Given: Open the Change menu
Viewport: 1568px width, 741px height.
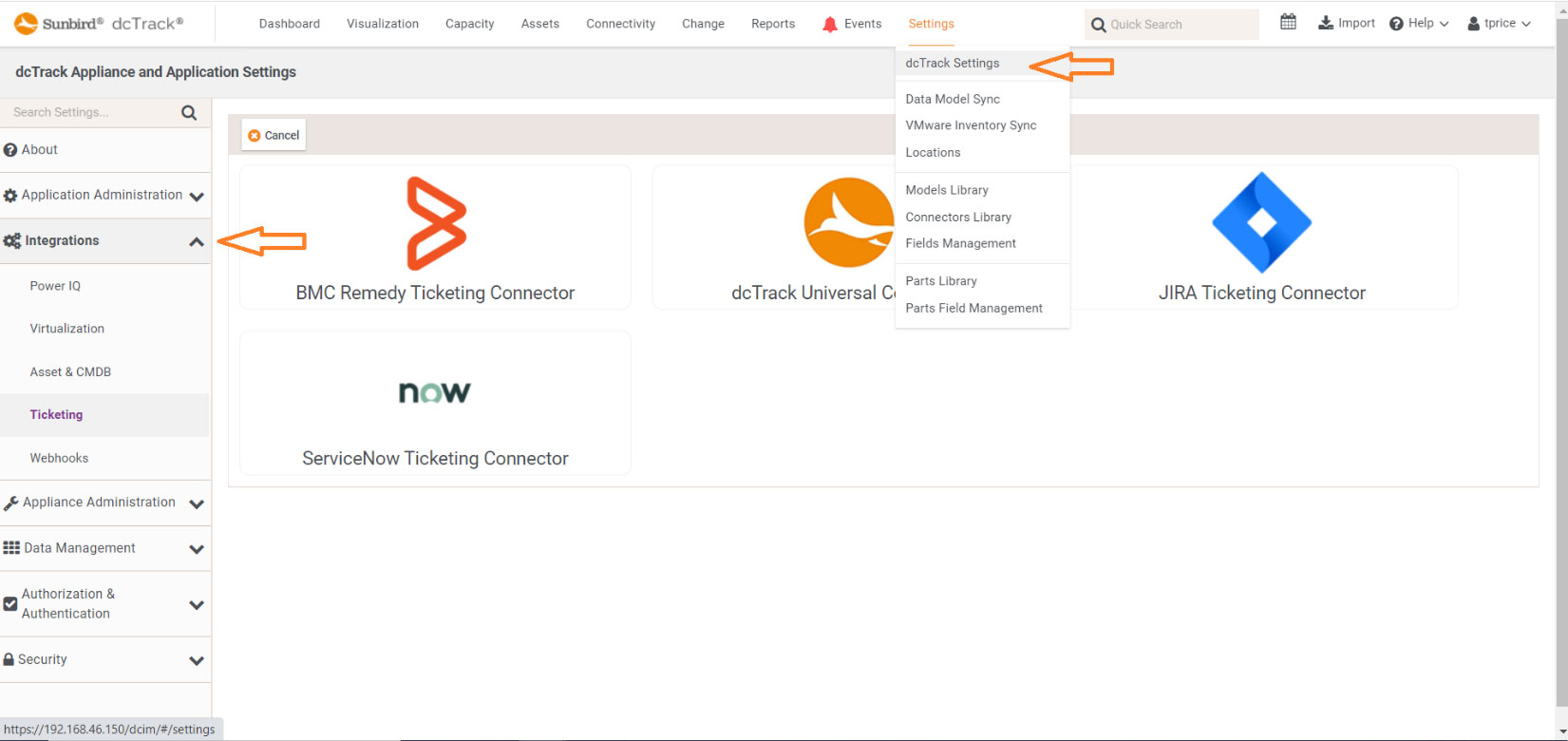Looking at the screenshot, I should (704, 24).
